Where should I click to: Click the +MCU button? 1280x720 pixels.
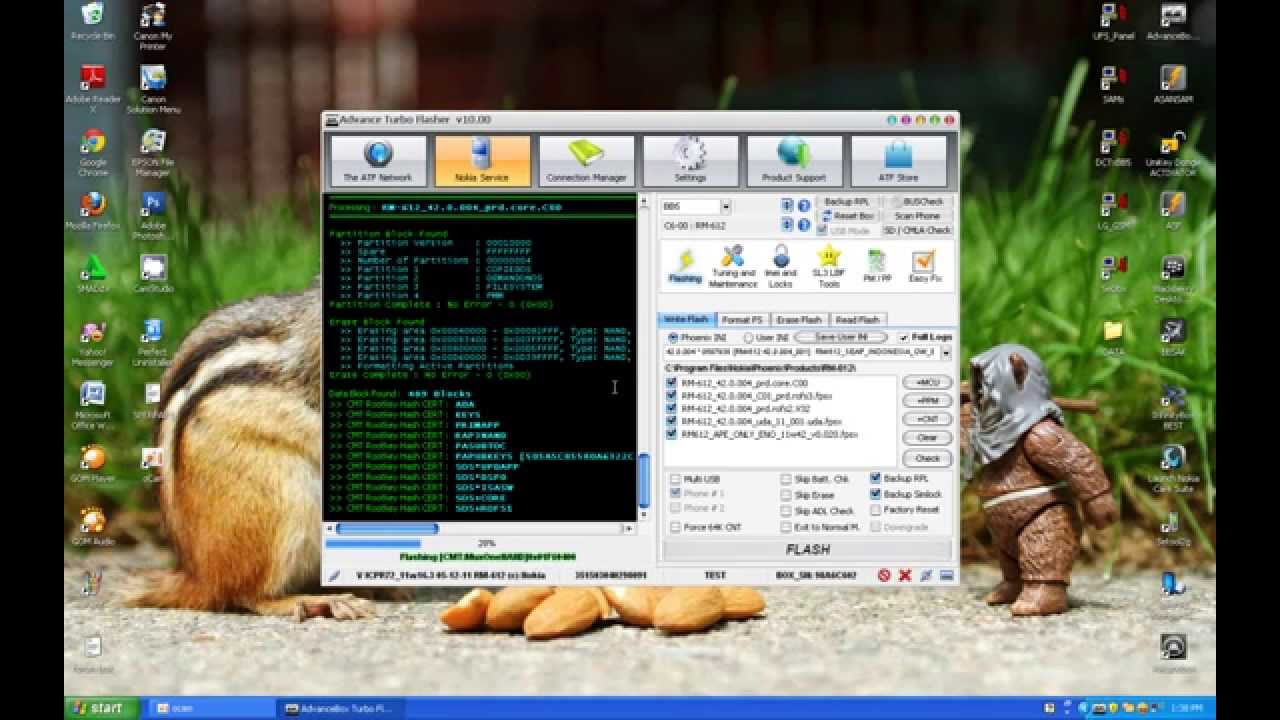(927, 383)
